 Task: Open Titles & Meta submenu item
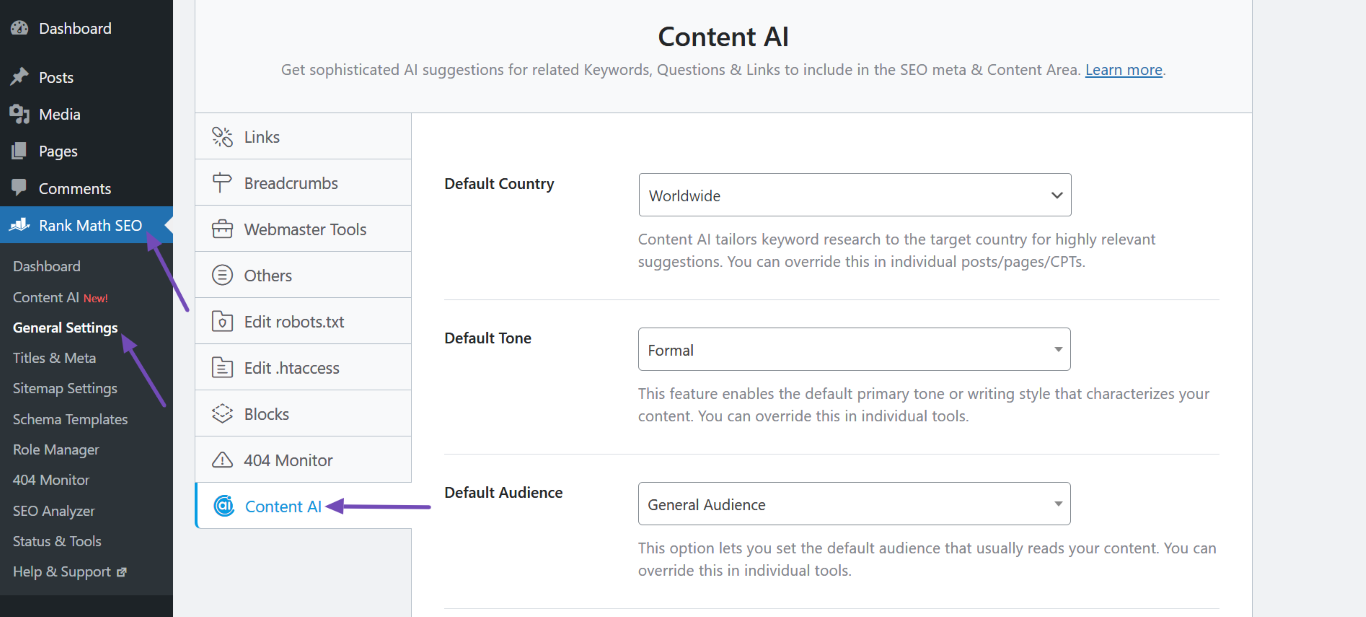pyautogui.click(x=54, y=358)
